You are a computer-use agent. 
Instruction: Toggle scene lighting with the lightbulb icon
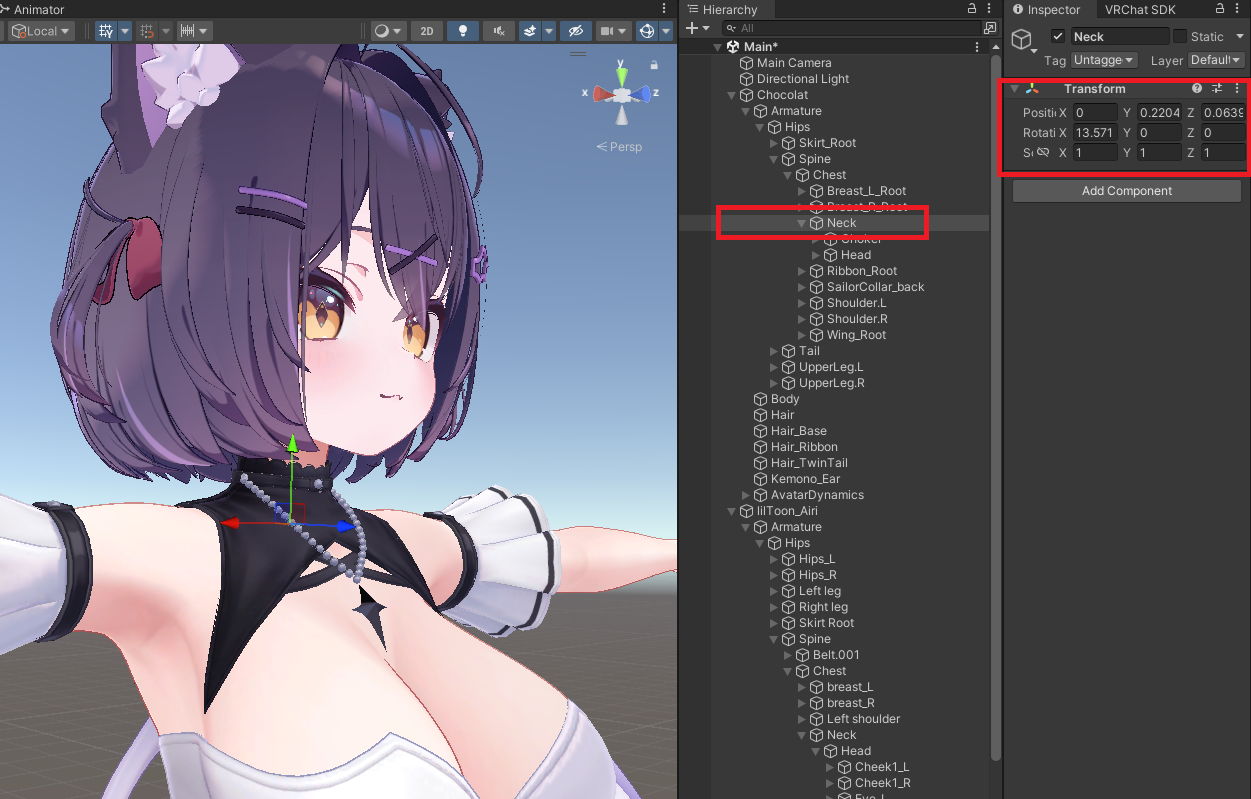[462, 31]
